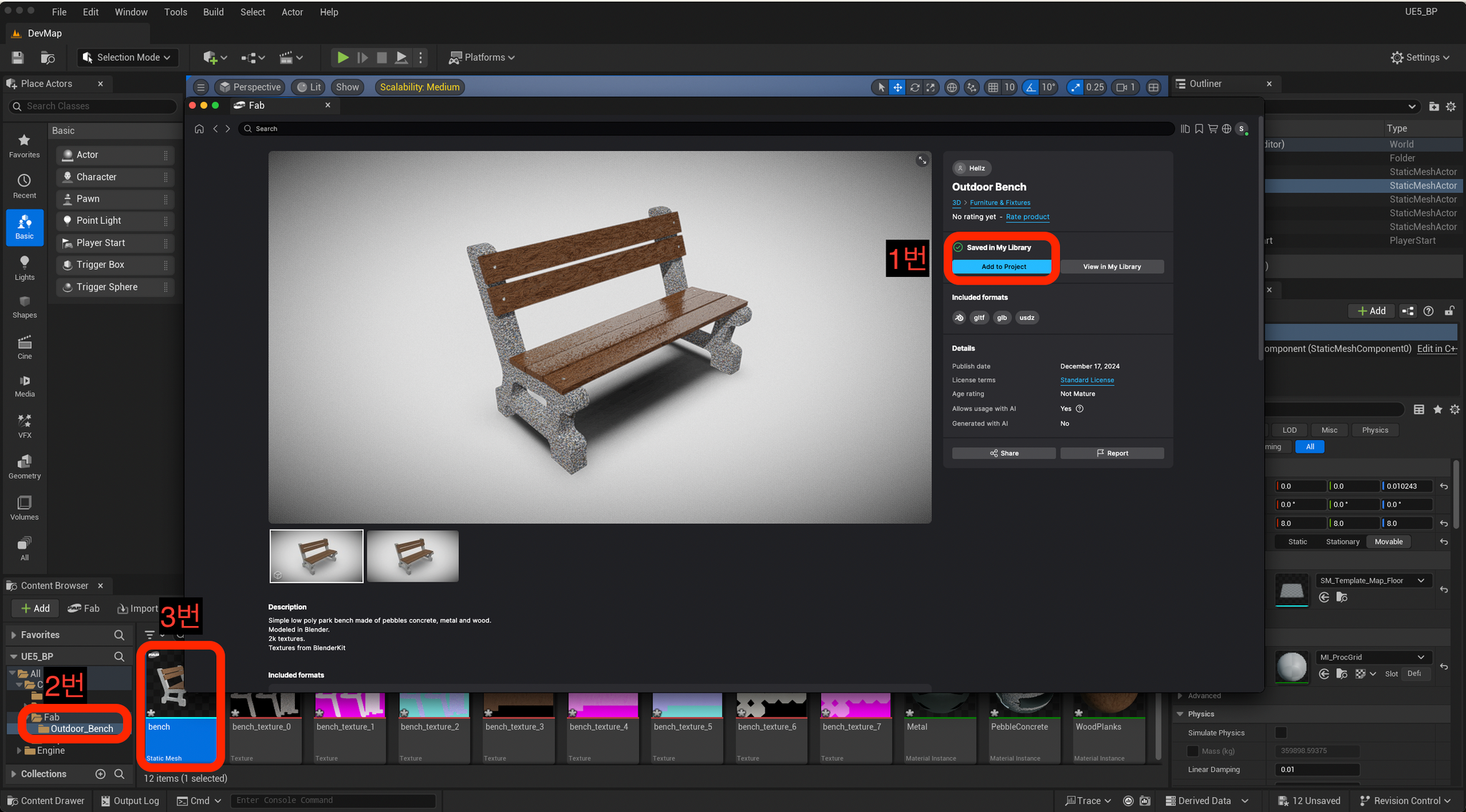Click the Stop simulation button

[x=382, y=57]
